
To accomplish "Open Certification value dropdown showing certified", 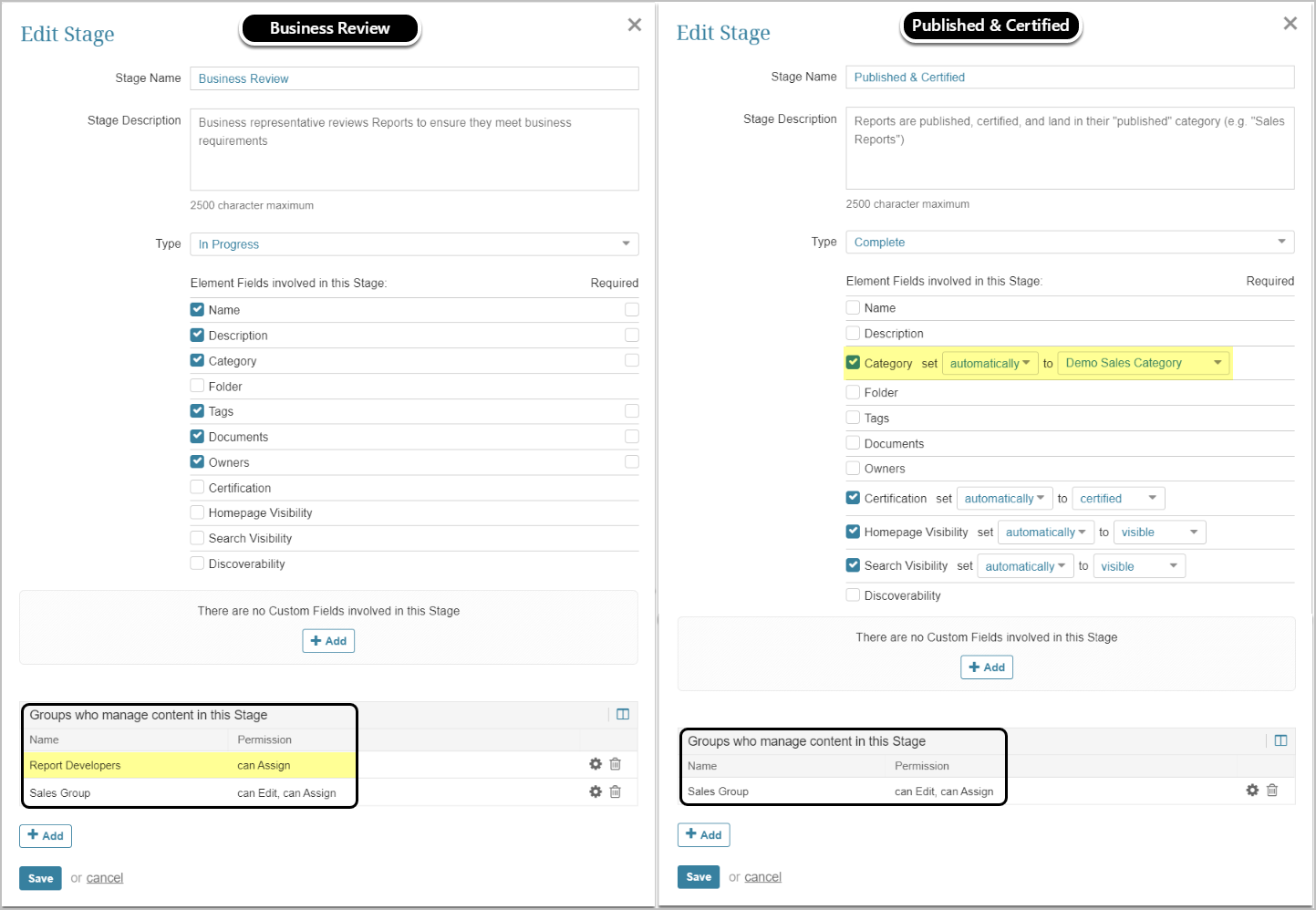I will [x=1118, y=499].
